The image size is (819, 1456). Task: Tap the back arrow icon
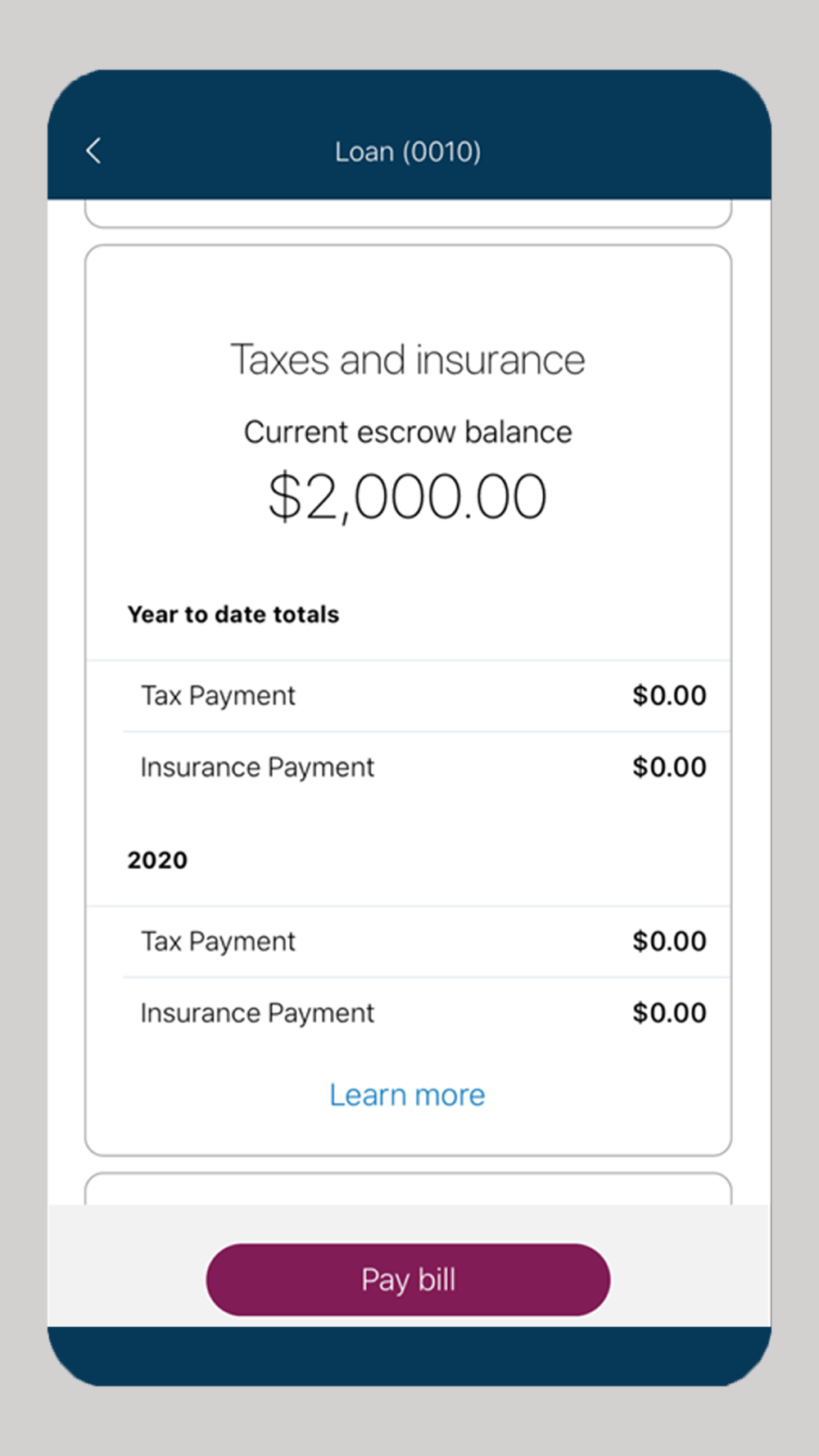coord(94,151)
